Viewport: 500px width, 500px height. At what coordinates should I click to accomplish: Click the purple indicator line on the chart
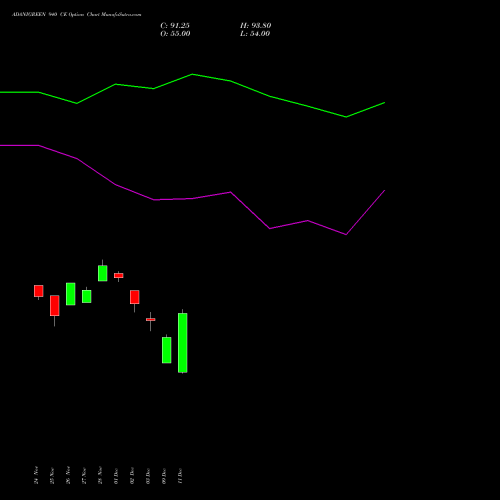[192, 199]
